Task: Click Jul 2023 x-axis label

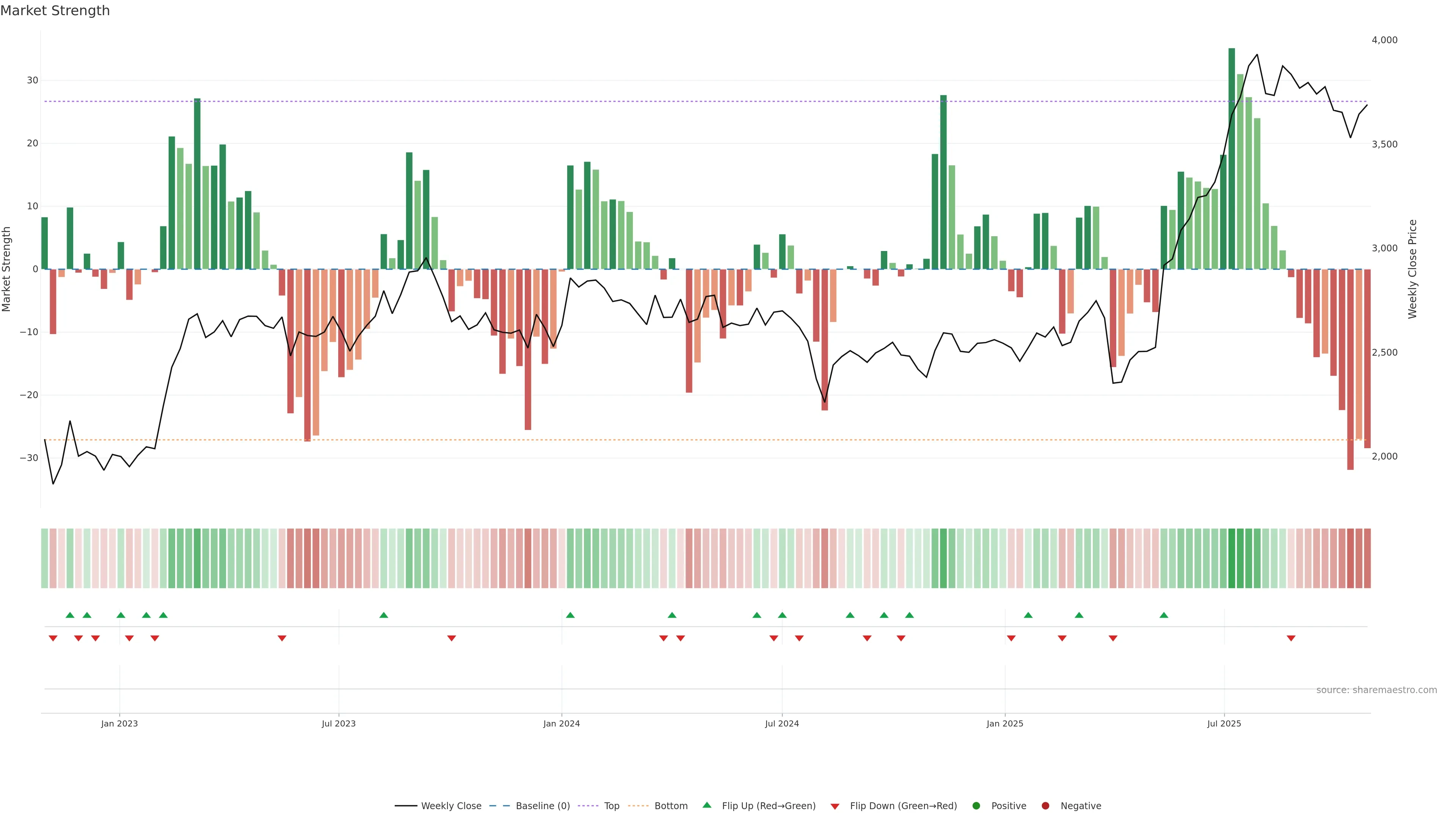Action: click(339, 723)
